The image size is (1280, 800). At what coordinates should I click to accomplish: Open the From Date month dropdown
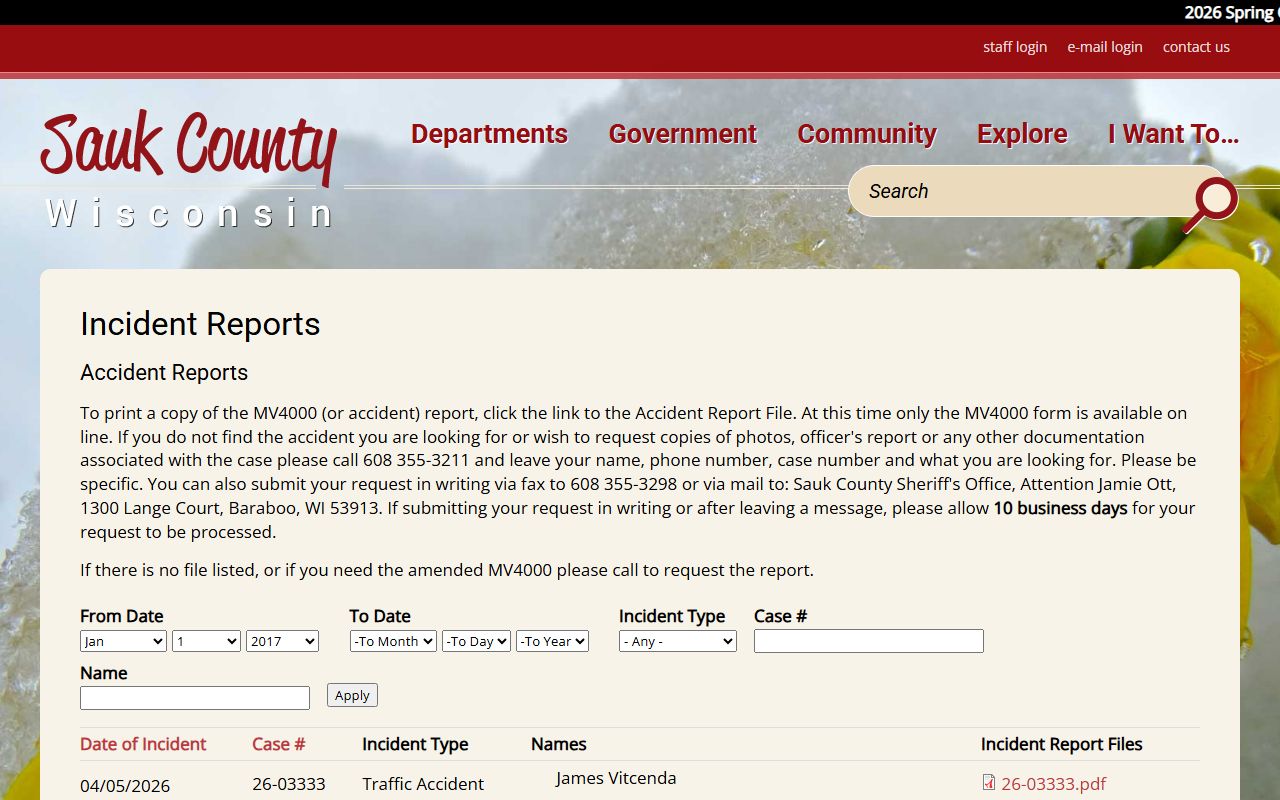(x=123, y=641)
